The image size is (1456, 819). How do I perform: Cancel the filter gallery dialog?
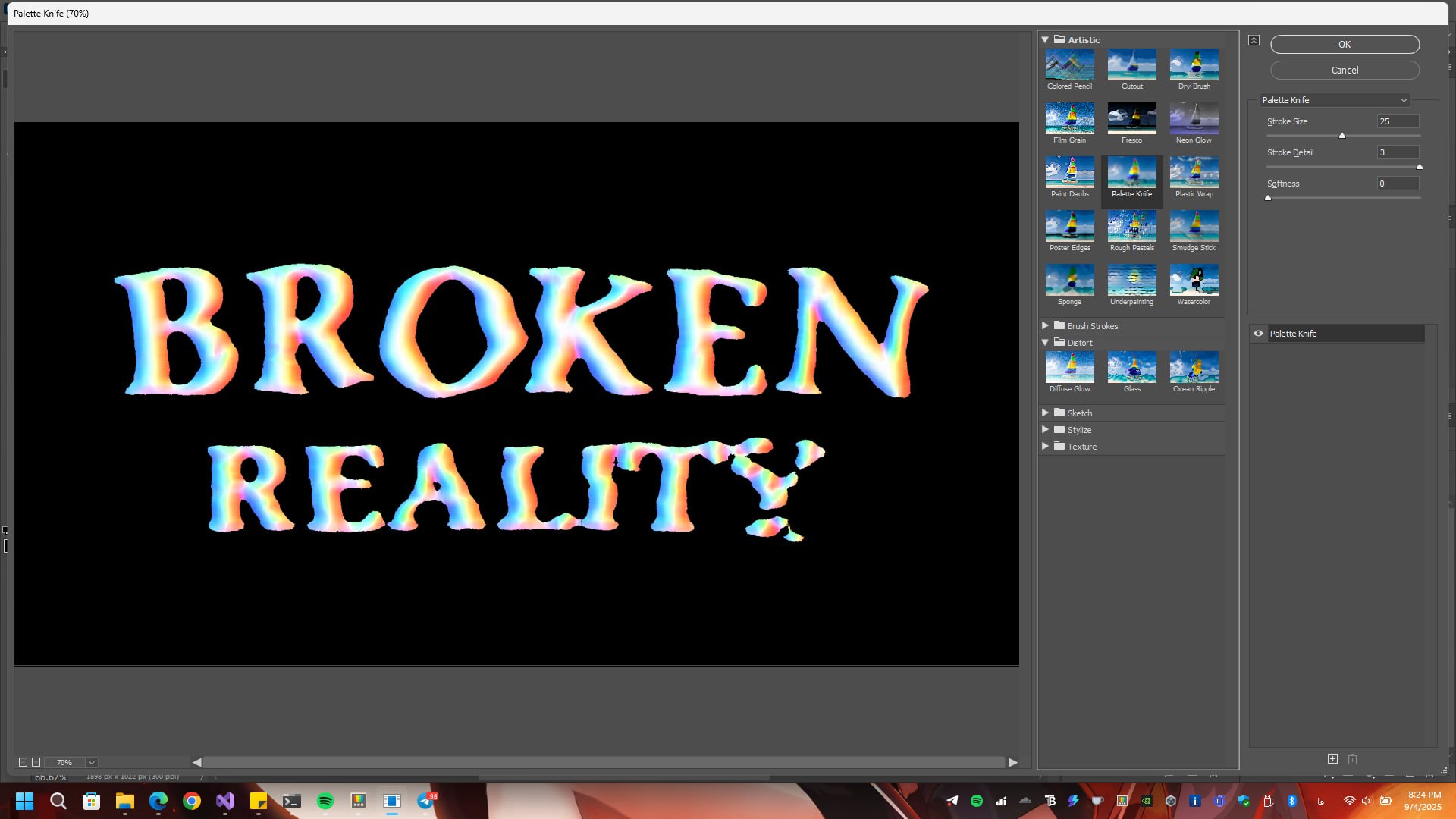pos(1345,70)
